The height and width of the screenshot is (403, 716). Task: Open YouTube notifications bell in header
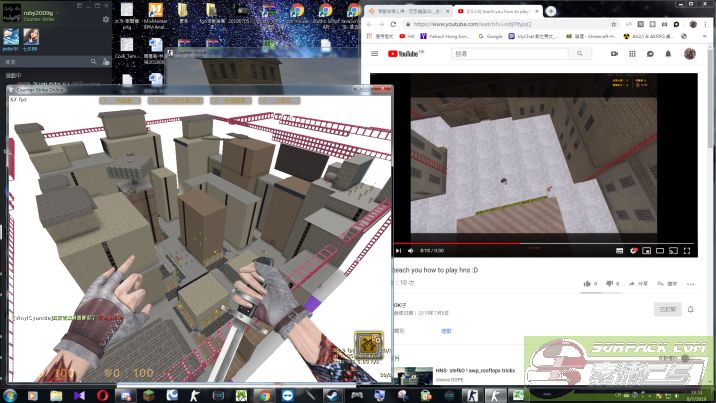pos(668,53)
